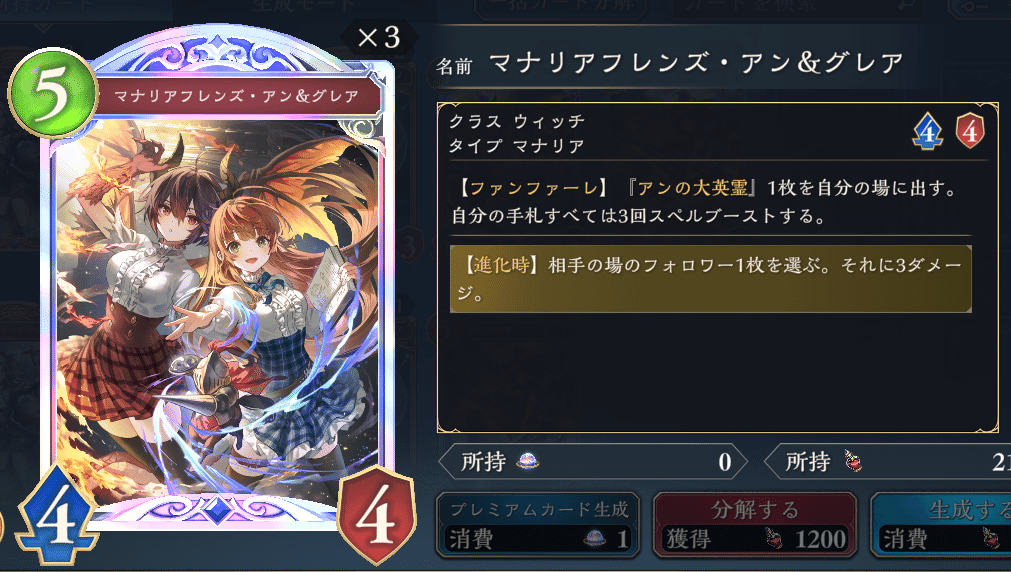Click the x3 card count badge
The image size is (1011, 572).
coord(378,37)
